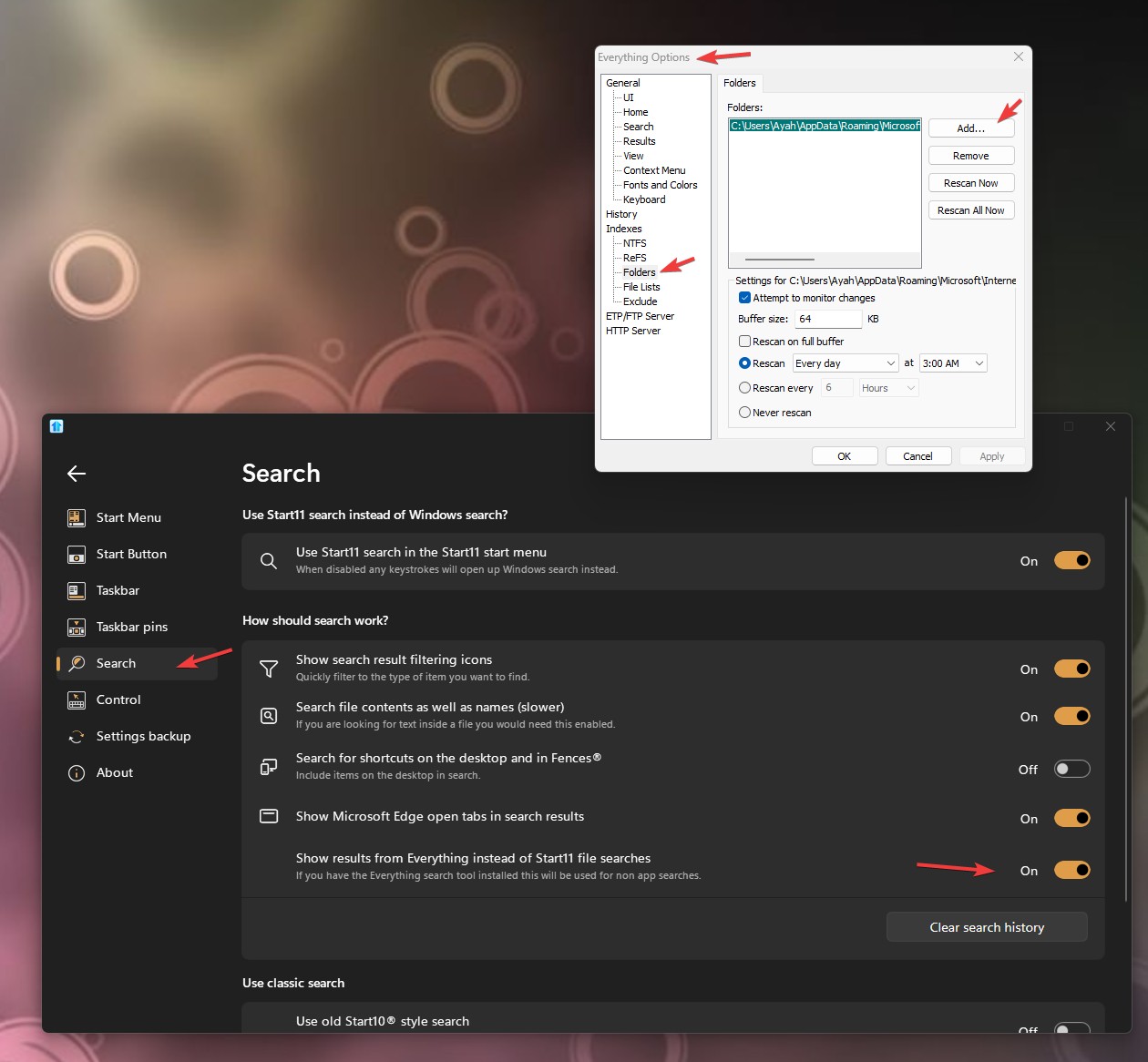Open the Start Button section icon
1148x1062 pixels.
tap(77, 554)
